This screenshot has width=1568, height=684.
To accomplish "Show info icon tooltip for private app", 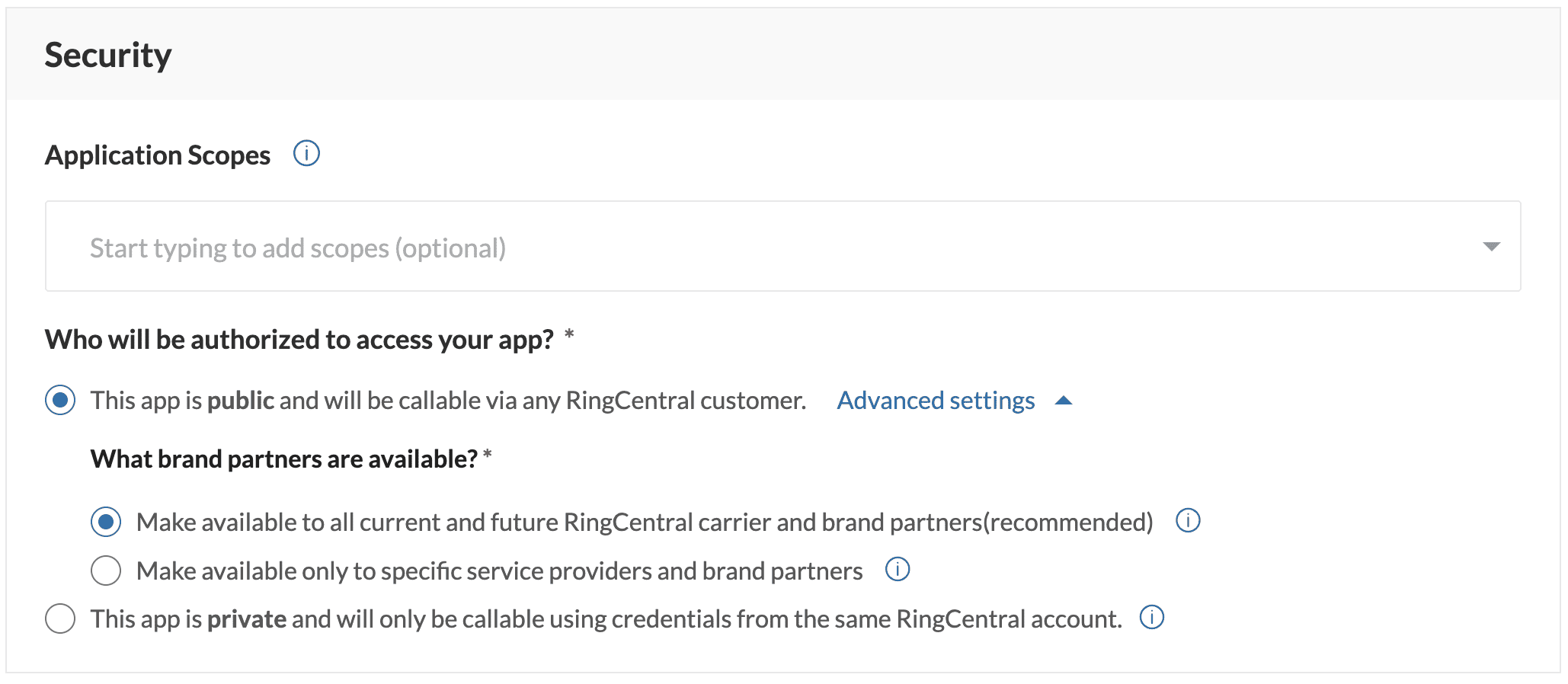I will click(1152, 617).
